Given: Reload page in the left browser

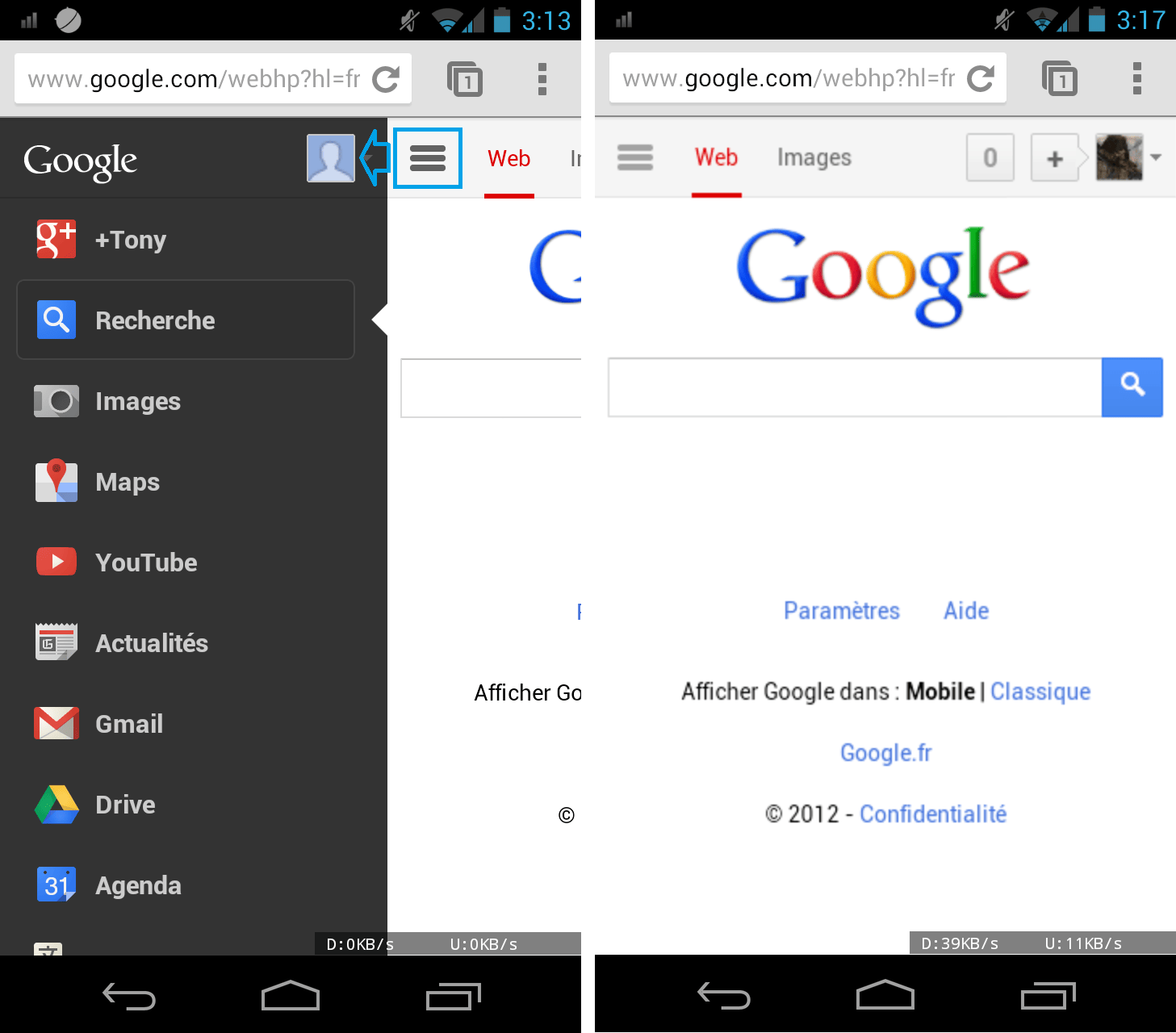Looking at the screenshot, I should click(387, 79).
